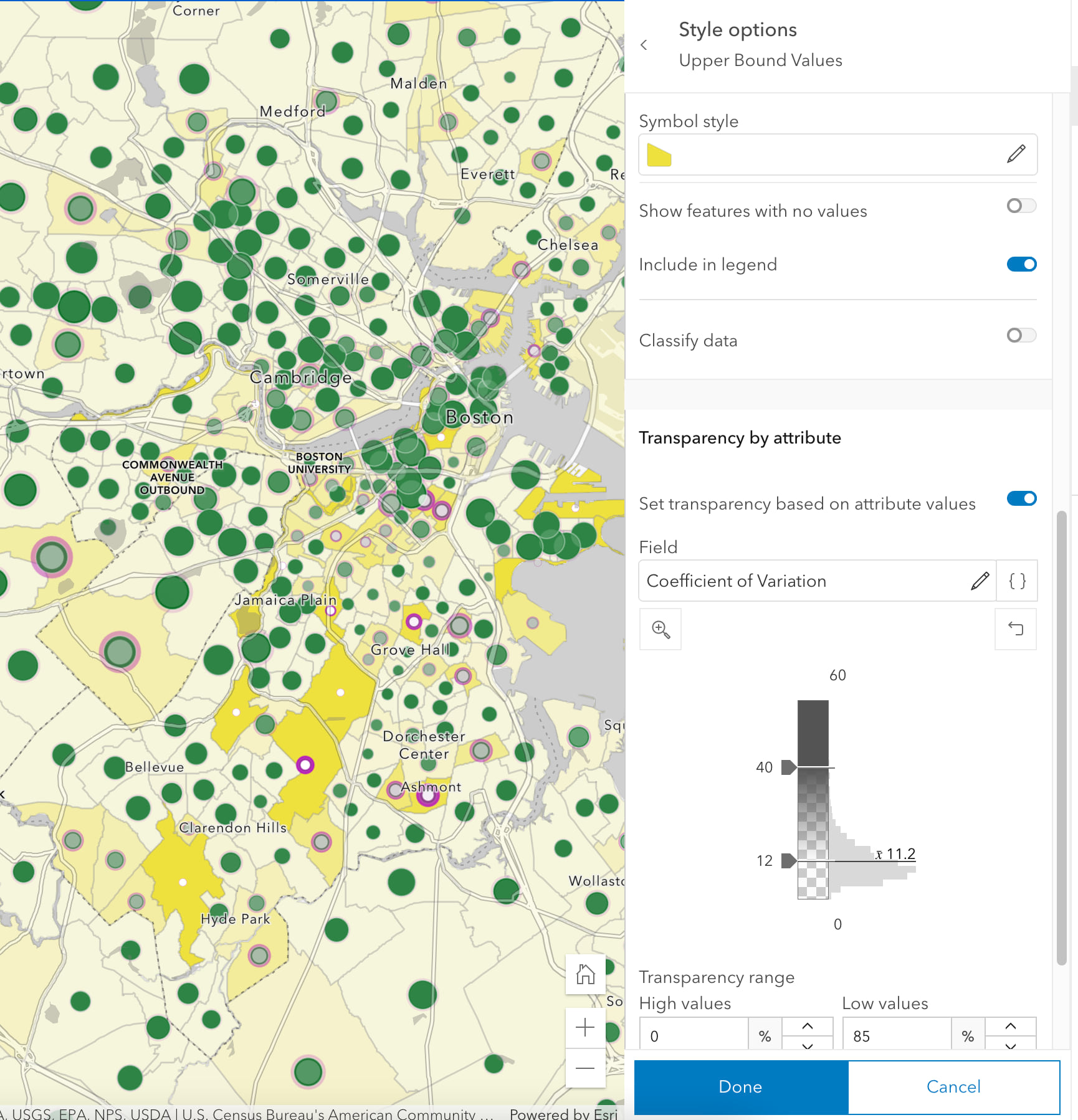The image size is (1078, 1120).
Task: Click the Chelsea map label
Action: click(x=568, y=245)
